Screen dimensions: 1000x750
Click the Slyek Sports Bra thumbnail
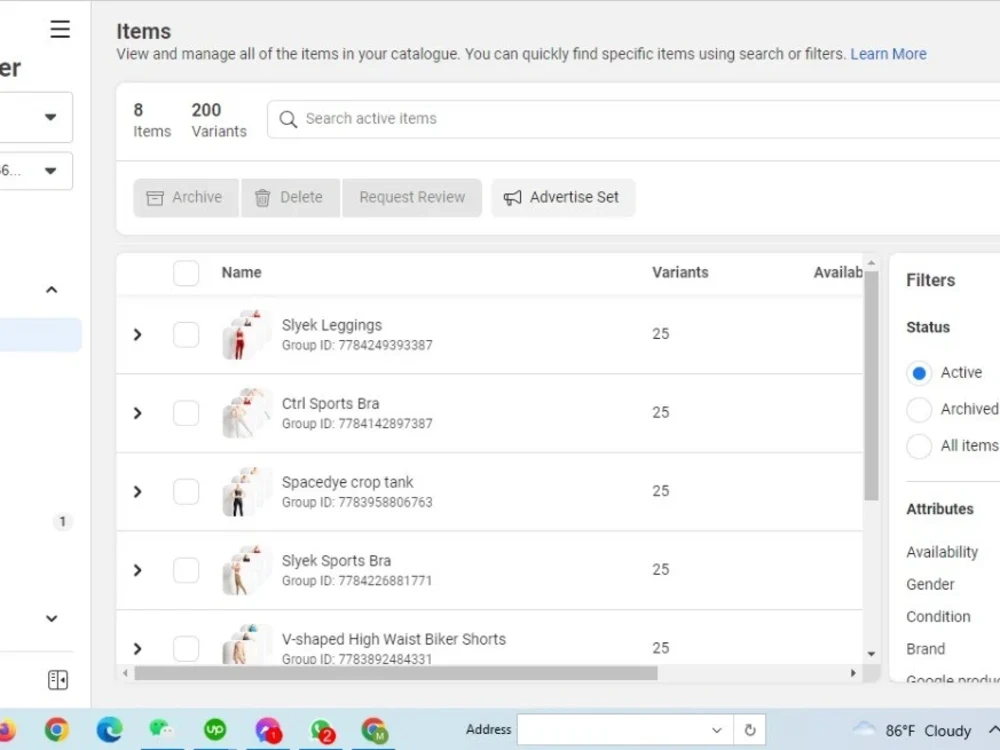click(x=246, y=570)
